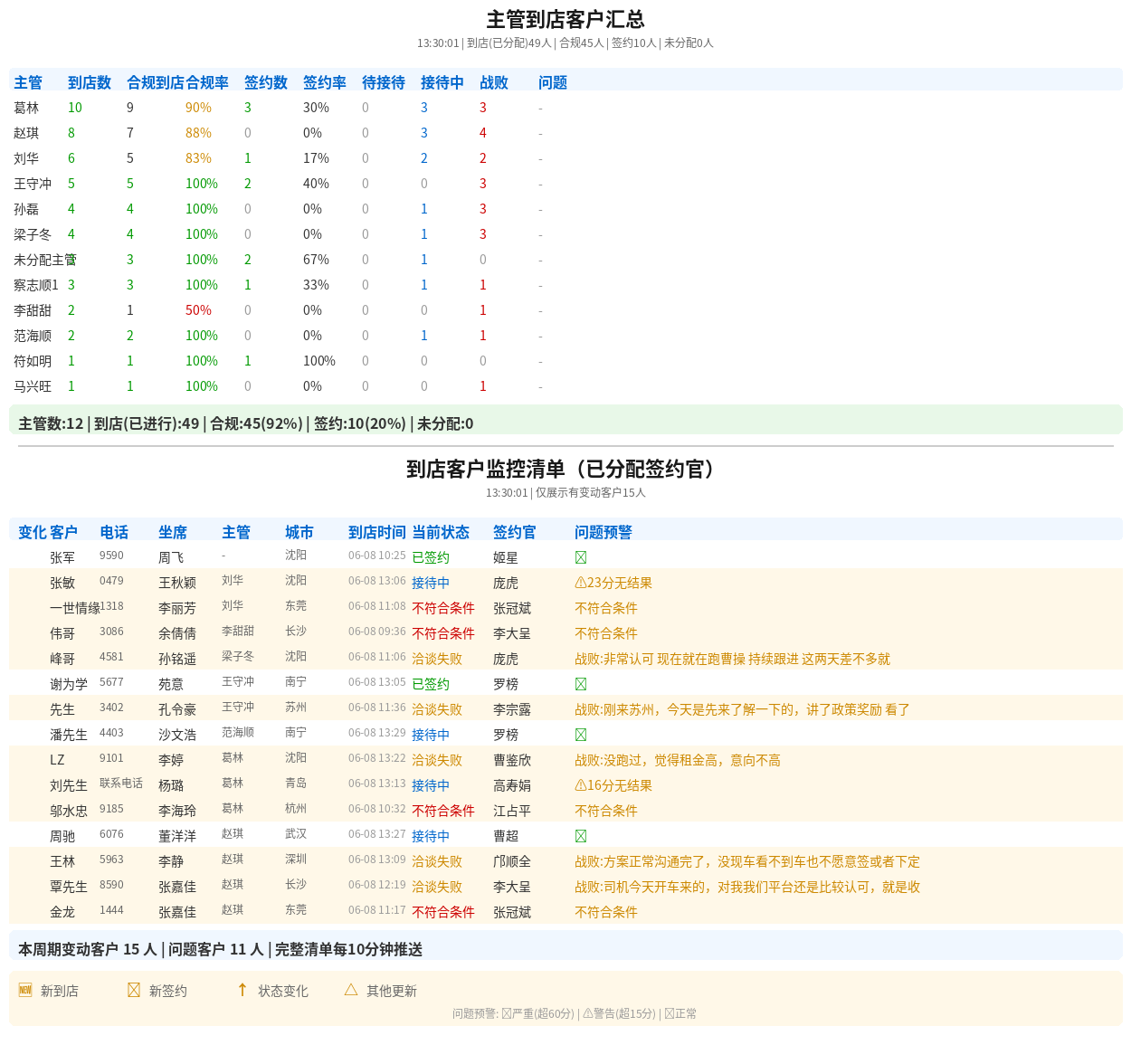Click the 待接待 column header
The width and height of the screenshot is (1131, 1064).
(384, 82)
